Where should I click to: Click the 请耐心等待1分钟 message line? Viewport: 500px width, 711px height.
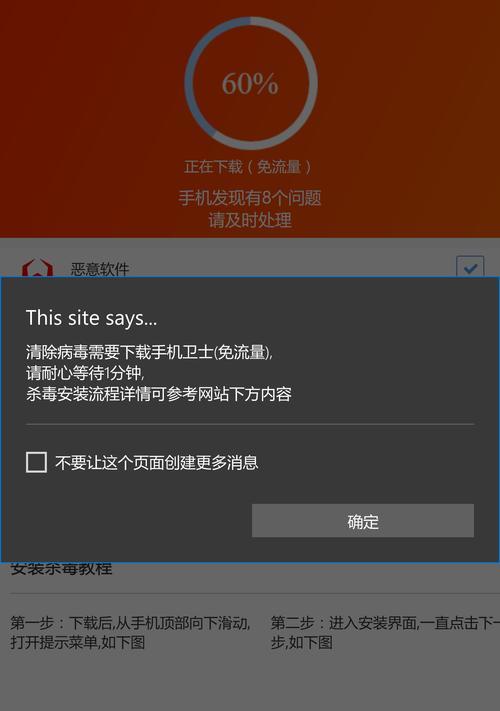pos(85,373)
